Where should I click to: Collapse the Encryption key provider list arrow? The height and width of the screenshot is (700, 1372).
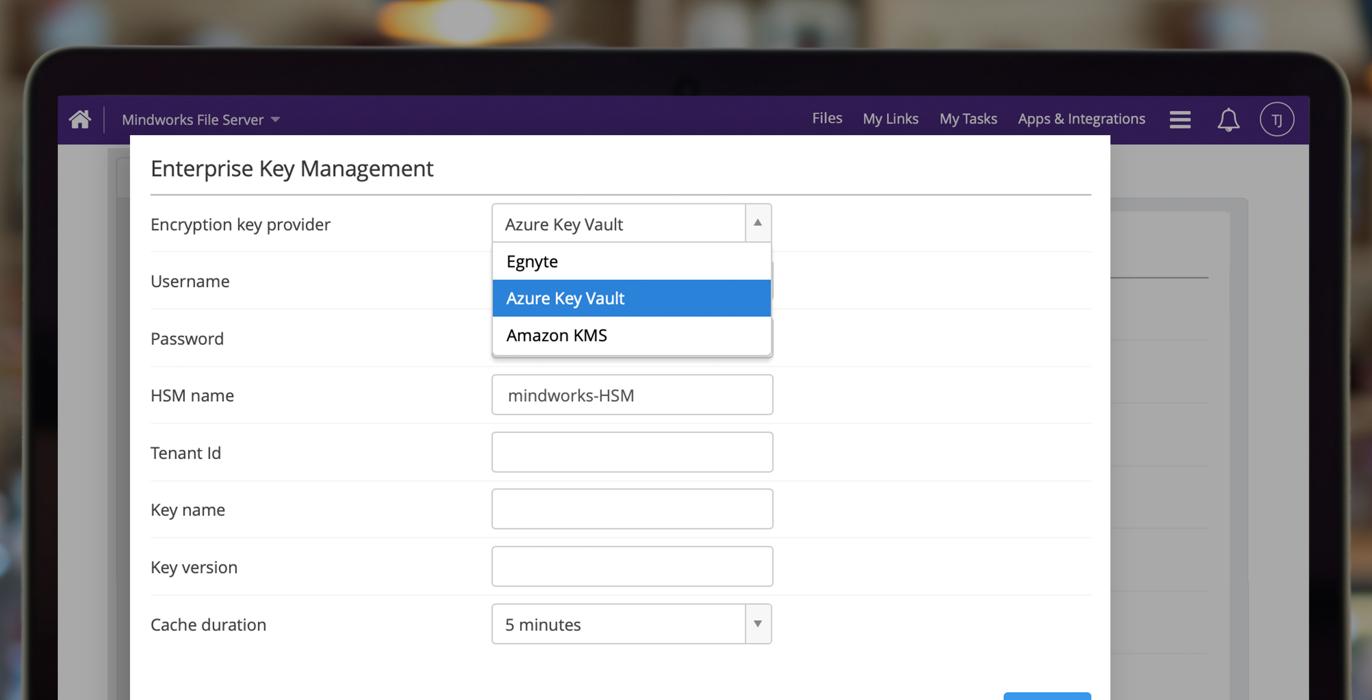point(757,223)
